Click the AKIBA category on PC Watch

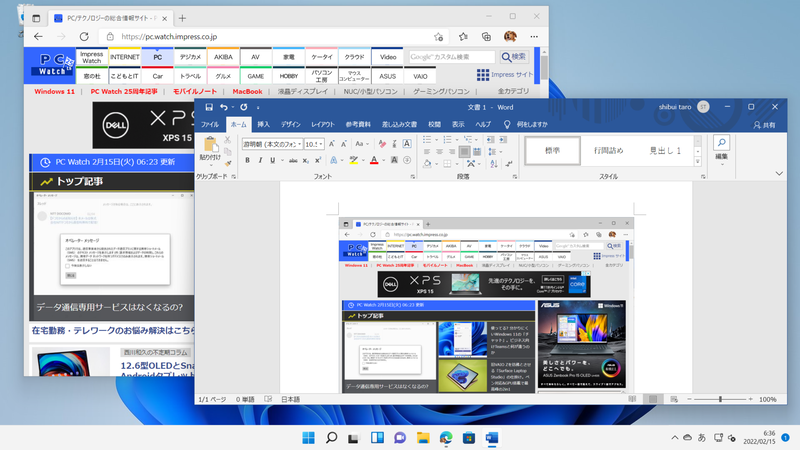tap(223, 57)
